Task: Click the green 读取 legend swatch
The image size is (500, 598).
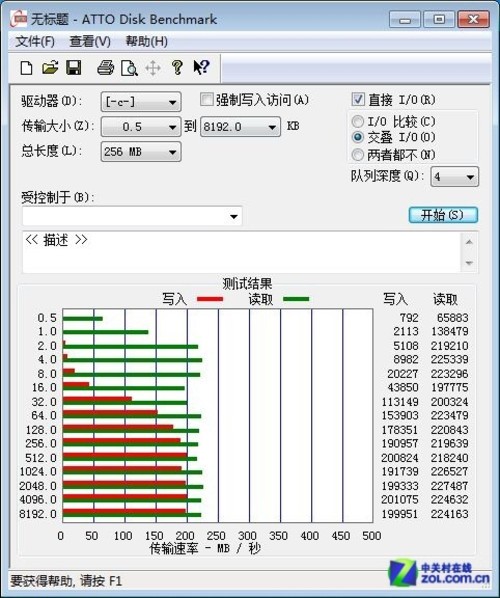Action: coord(296,299)
